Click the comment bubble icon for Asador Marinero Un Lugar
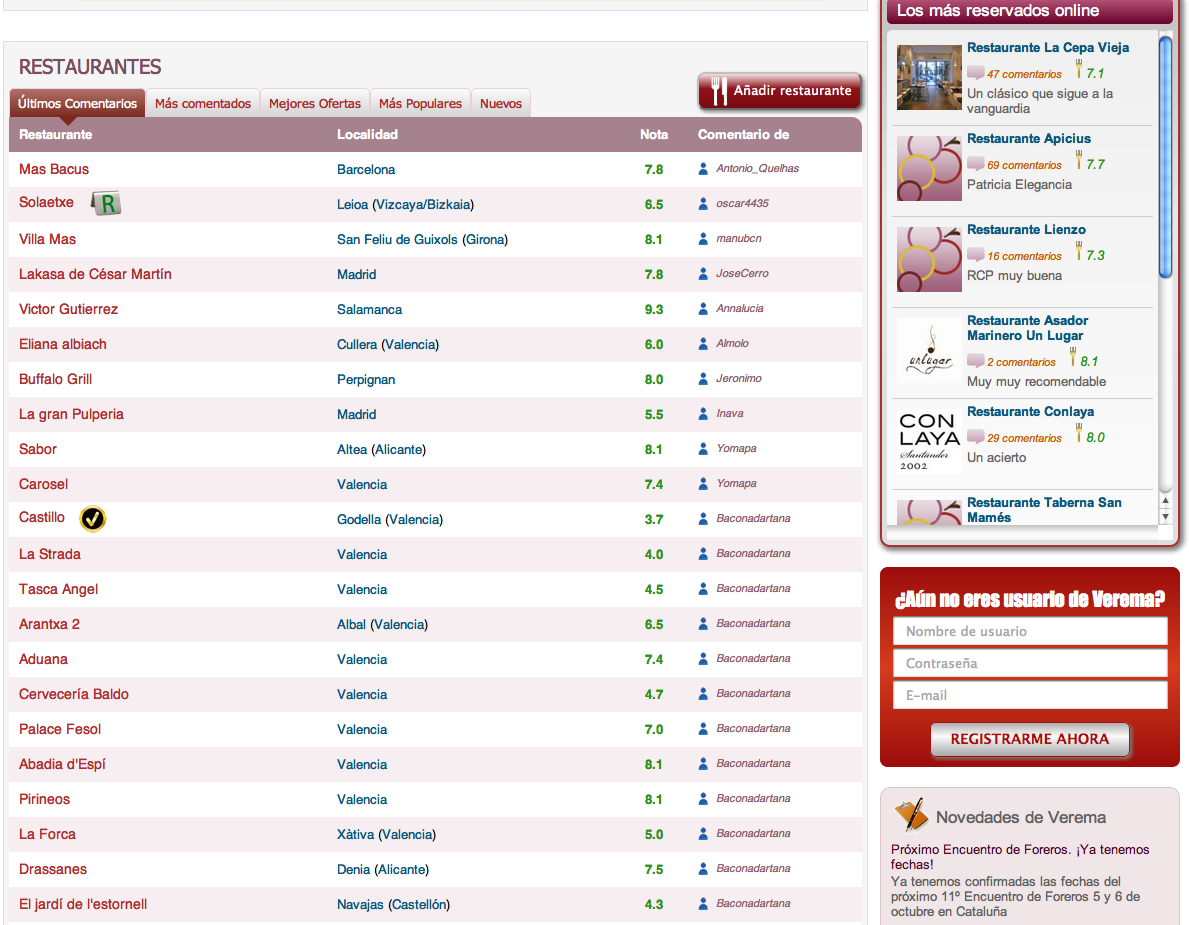Viewport: 1189px width, 925px height. (x=975, y=362)
